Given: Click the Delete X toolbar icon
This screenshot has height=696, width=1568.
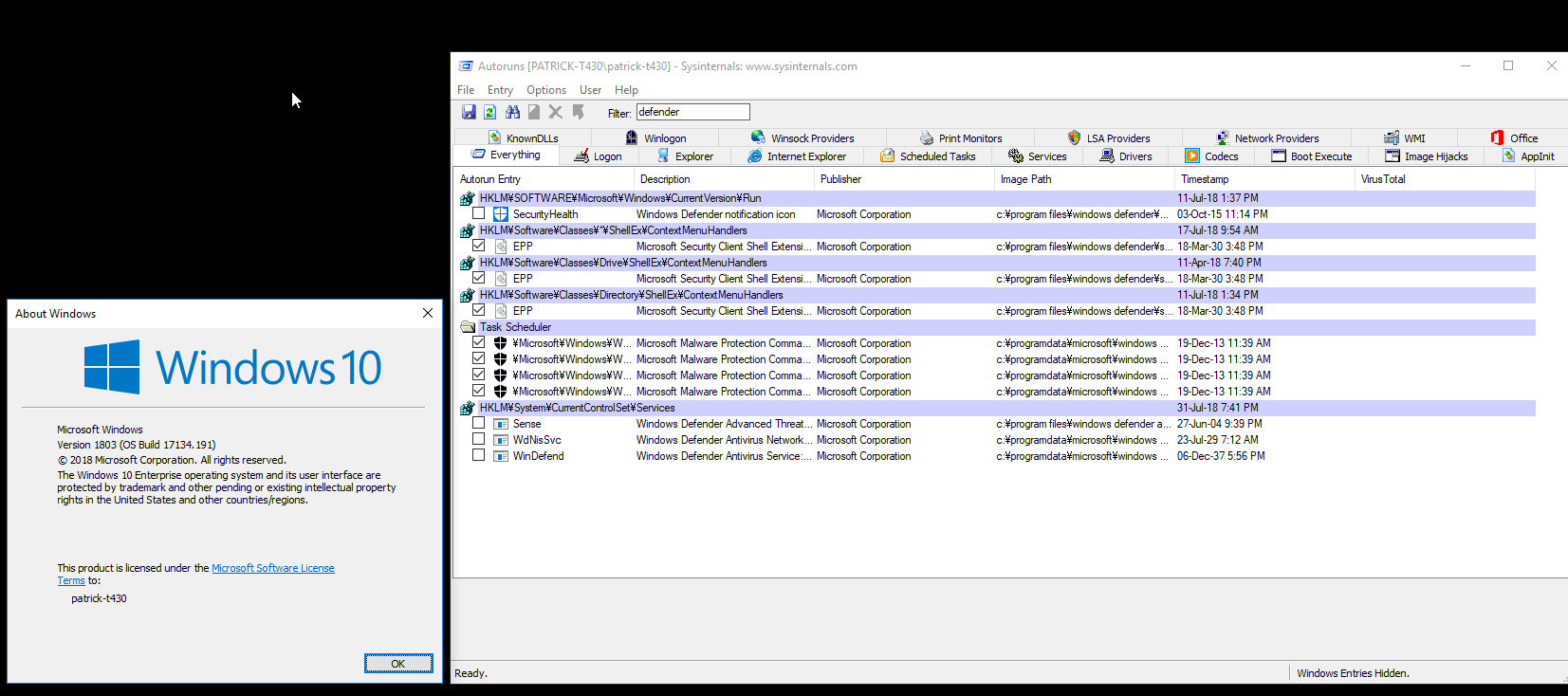Looking at the screenshot, I should pos(556,112).
